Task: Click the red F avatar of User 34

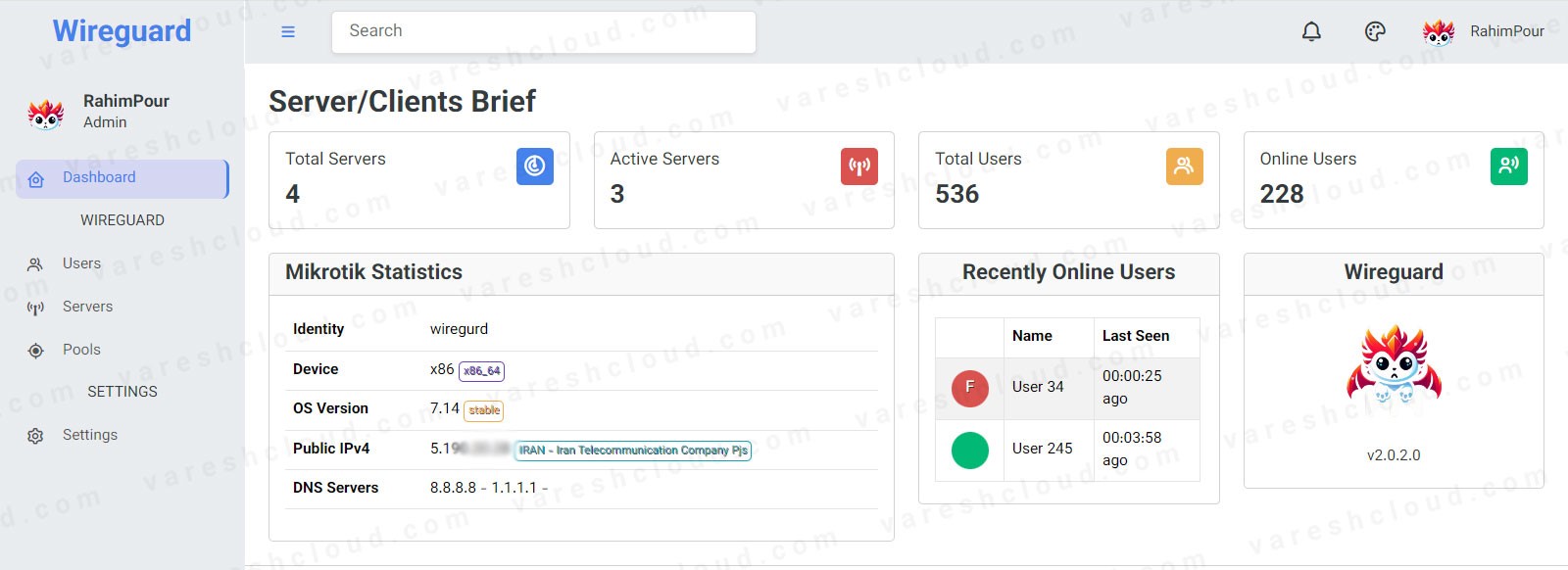Action: coord(970,389)
